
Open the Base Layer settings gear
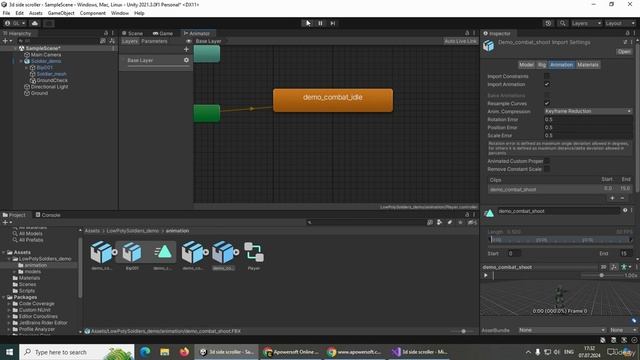click(x=186, y=60)
